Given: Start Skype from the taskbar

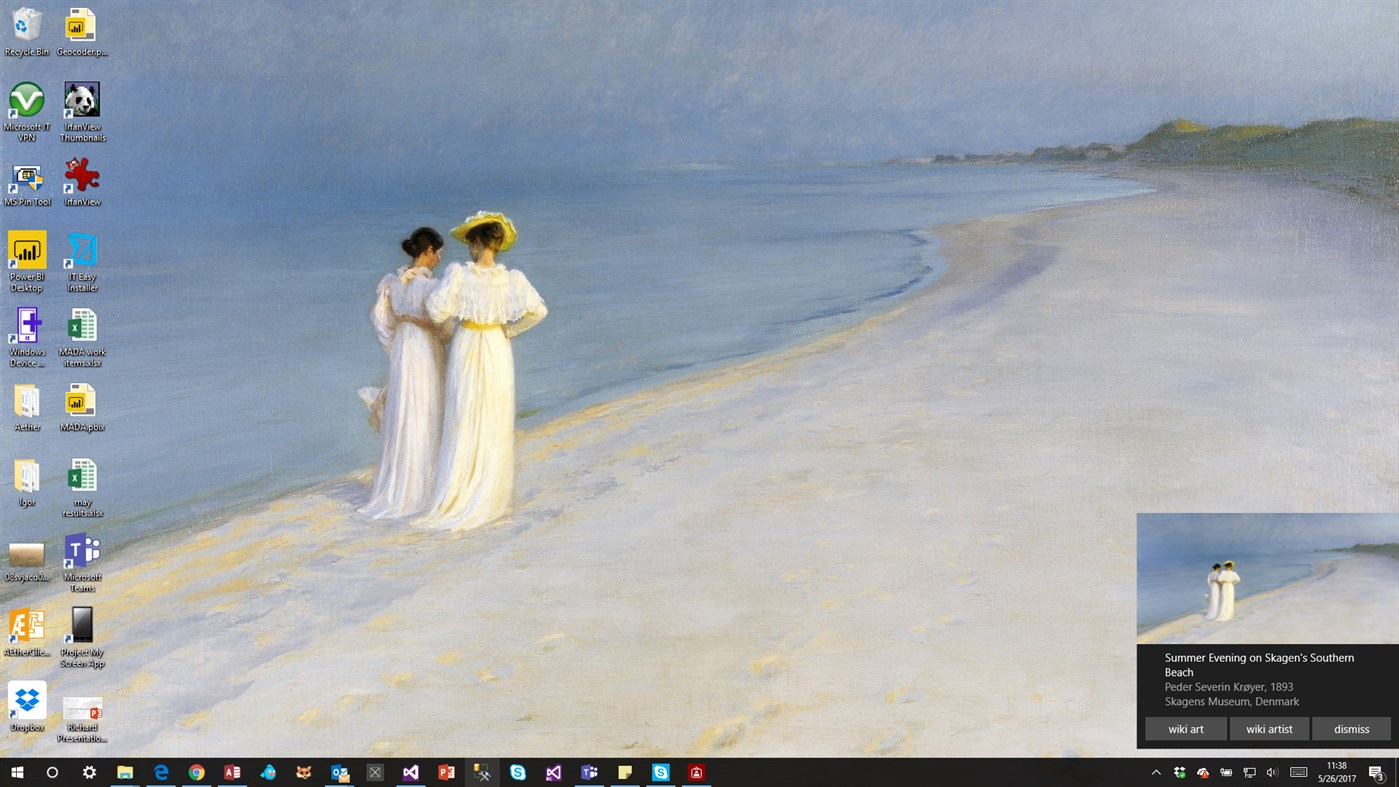Looking at the screenshot, I should tap(517, 772).
